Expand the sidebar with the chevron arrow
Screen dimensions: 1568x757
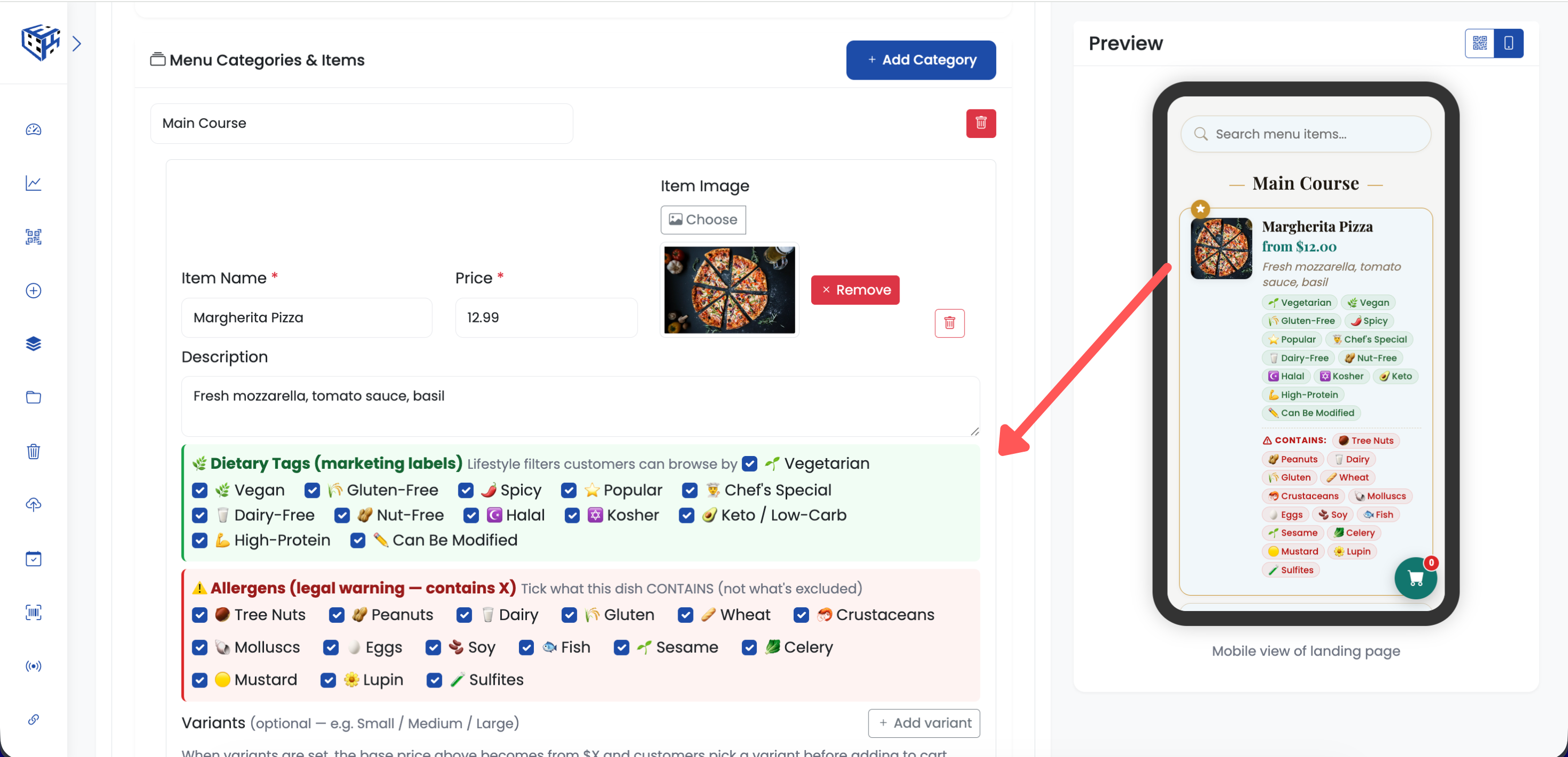point(77,43)
